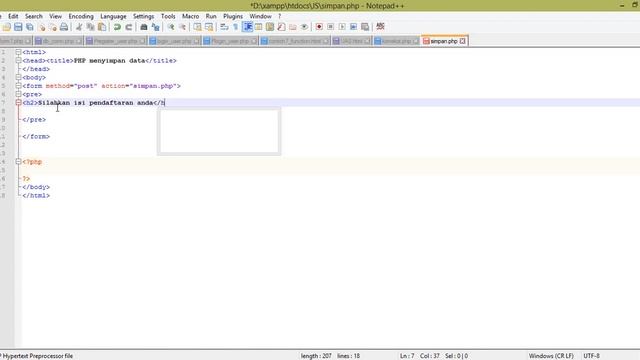Collapse the <pre> fold marker on line 6

[x=18, y=94]
